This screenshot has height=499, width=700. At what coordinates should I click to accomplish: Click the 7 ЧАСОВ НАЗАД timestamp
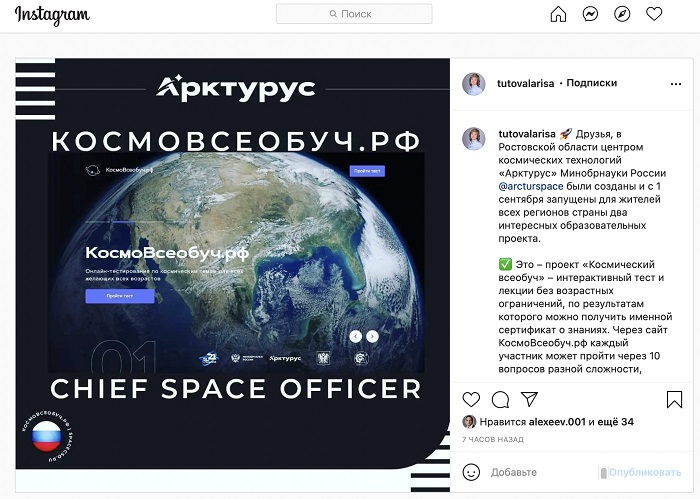tap(493, 440)
